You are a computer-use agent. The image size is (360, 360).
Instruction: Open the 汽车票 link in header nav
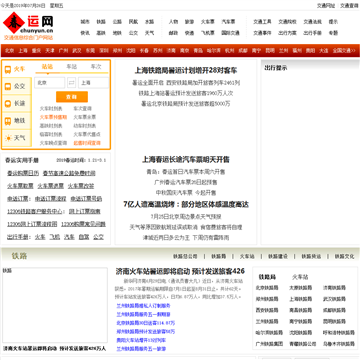coord(228,22)
